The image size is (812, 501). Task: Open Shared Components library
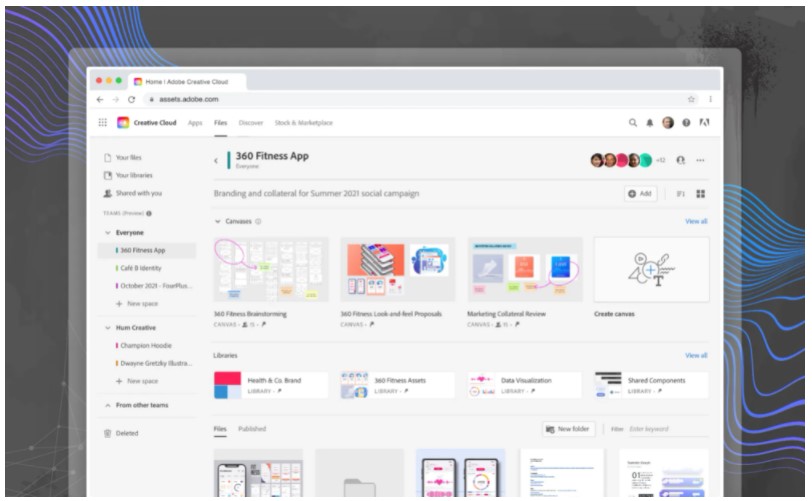point(651,385)
